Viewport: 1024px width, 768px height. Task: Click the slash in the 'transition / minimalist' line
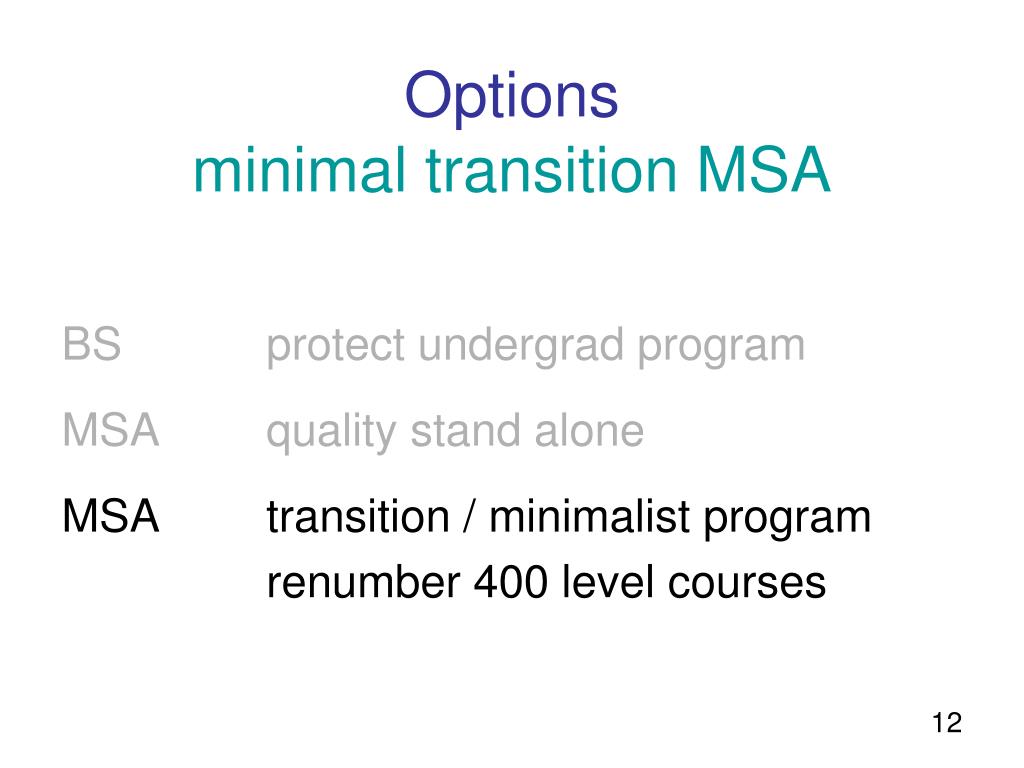[x=470, y=517]
